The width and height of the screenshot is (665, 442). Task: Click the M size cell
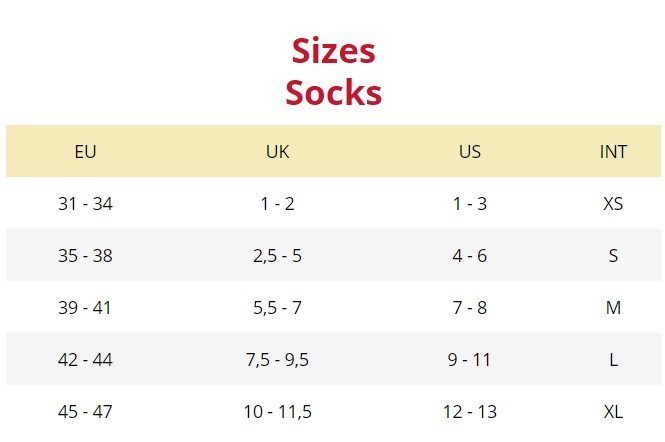(613, 308)
